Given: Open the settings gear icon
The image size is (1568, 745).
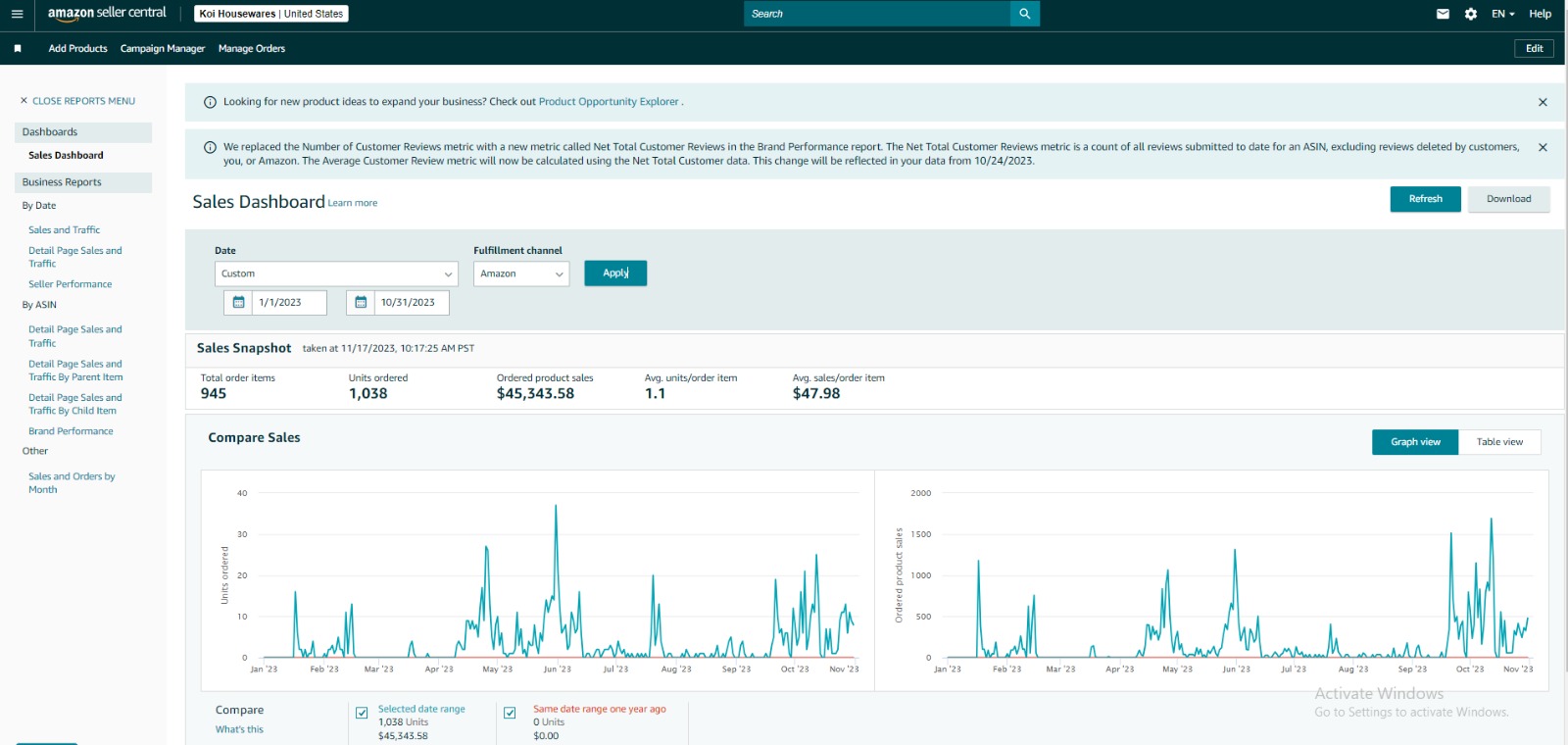Looking at the screenshot, I should tap(1471, 14).
